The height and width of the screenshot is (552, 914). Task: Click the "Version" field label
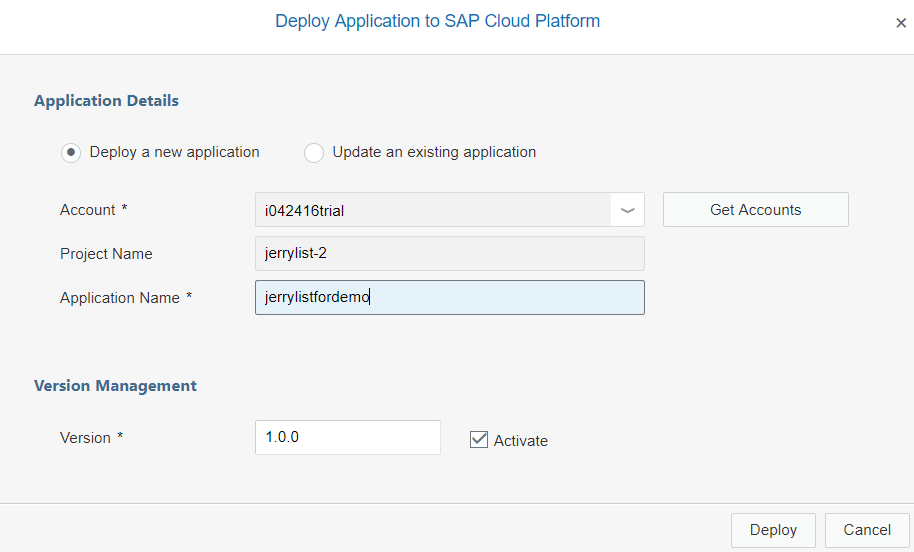(x=85, y=438)
